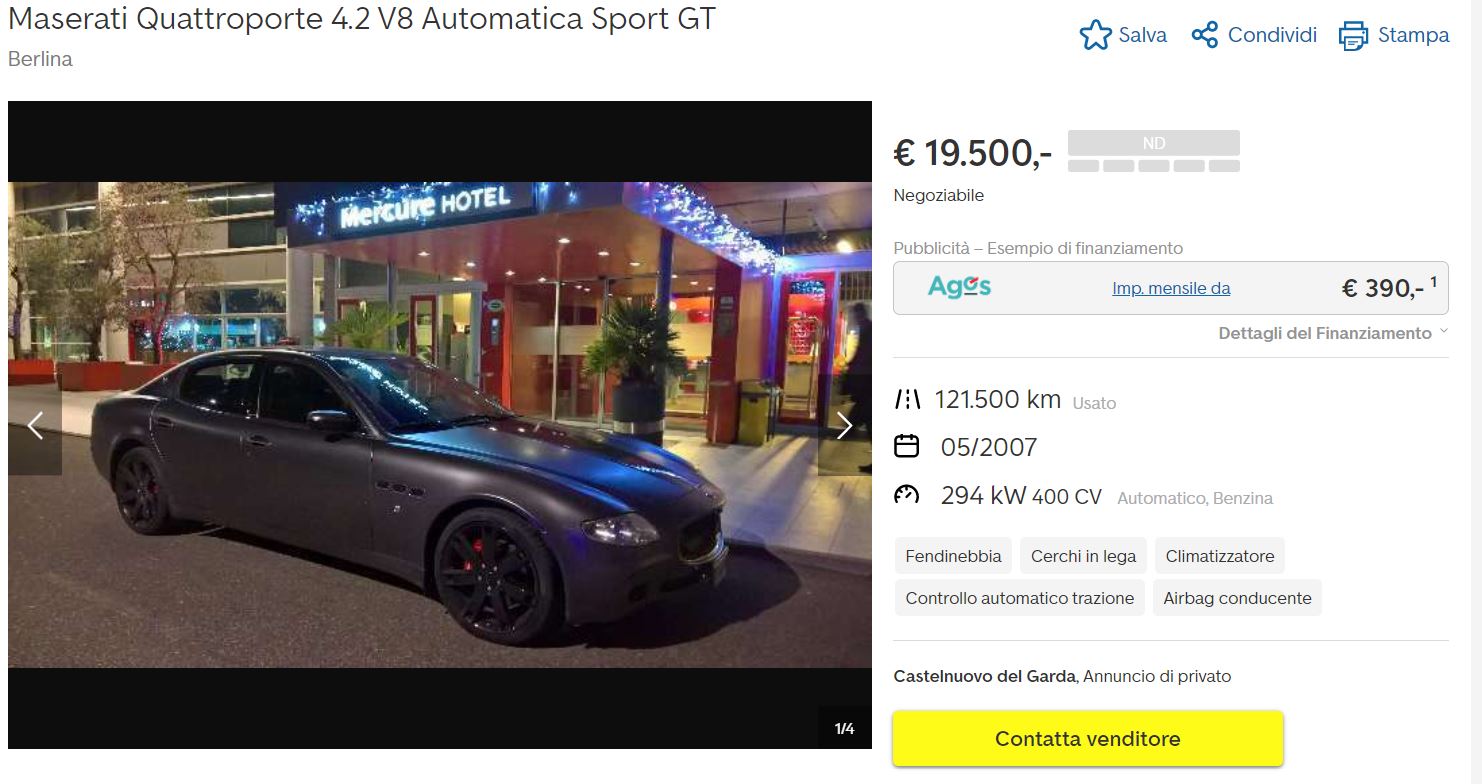Click the share network icon

click(1204, 35)
